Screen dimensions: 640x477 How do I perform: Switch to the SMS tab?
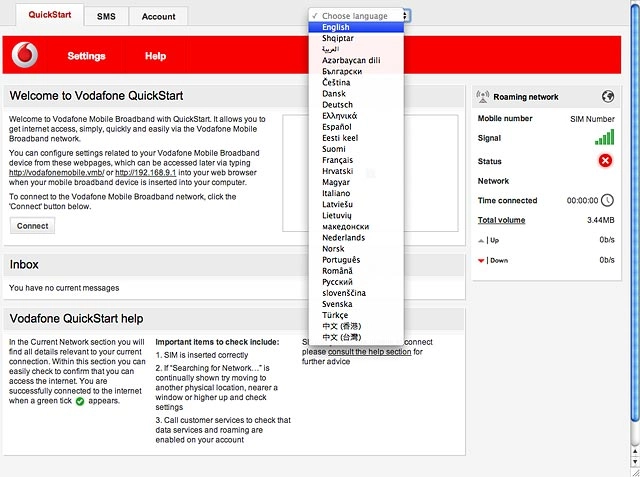(x=106, y=16)
